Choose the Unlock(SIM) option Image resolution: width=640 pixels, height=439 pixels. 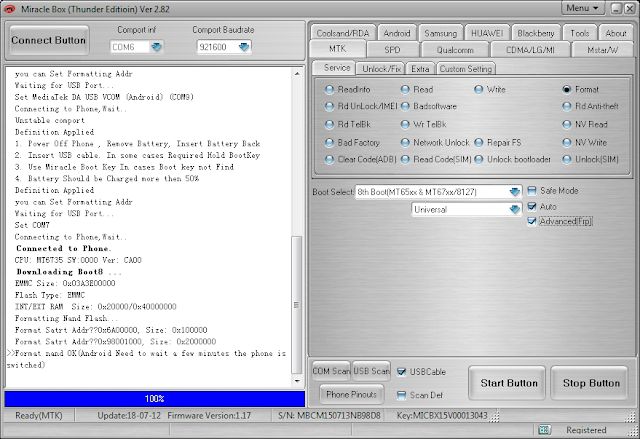click(x=567, y=160)
